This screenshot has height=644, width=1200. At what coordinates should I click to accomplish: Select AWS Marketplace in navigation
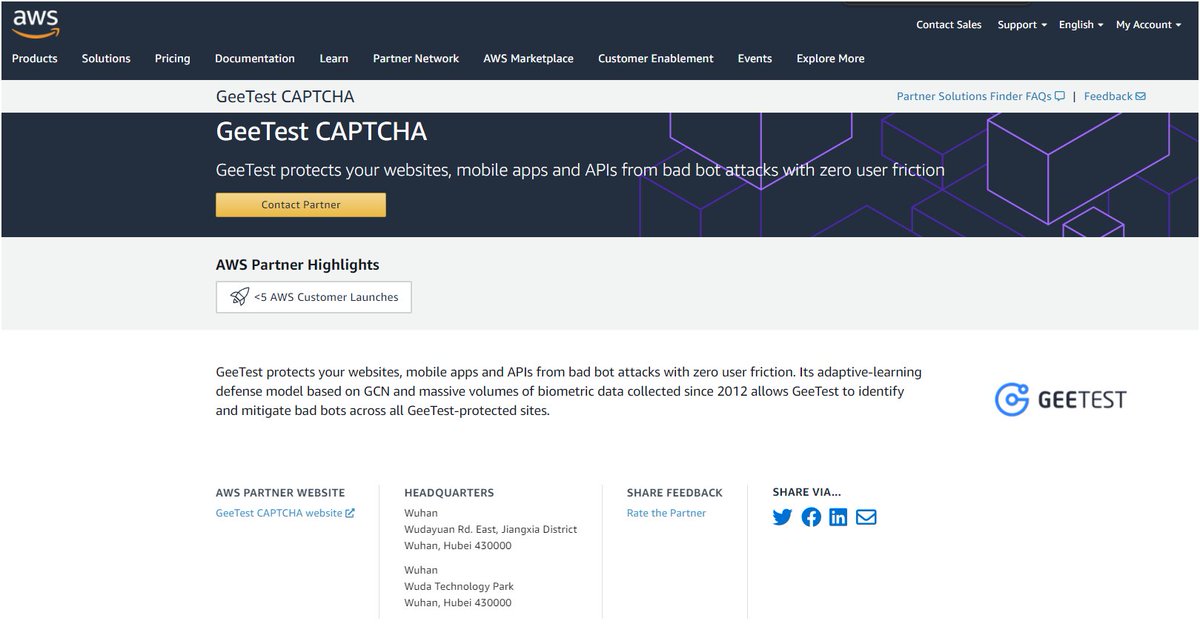(528, 58)
